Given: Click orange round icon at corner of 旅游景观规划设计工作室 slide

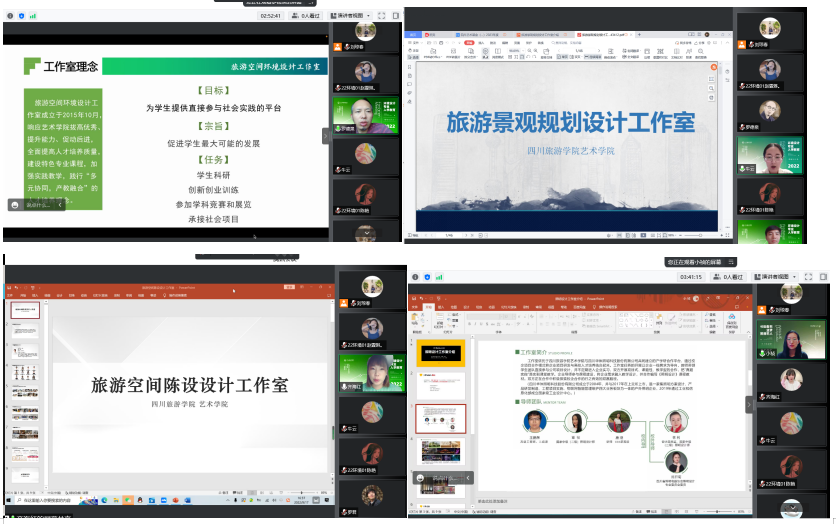Looking at the screenshot, I should click(x=713, y=67).
